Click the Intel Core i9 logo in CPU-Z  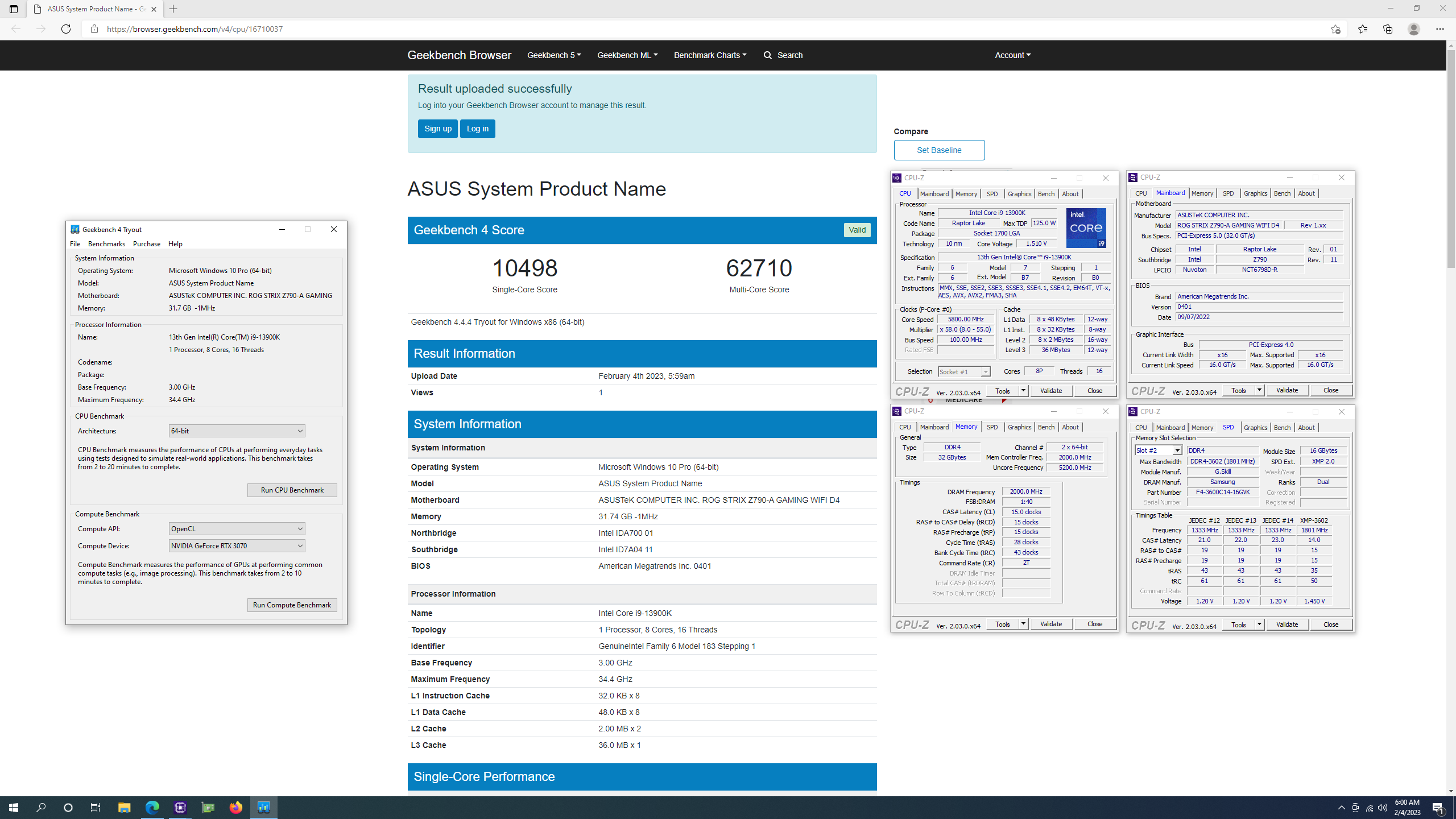tap(1086, 228)
